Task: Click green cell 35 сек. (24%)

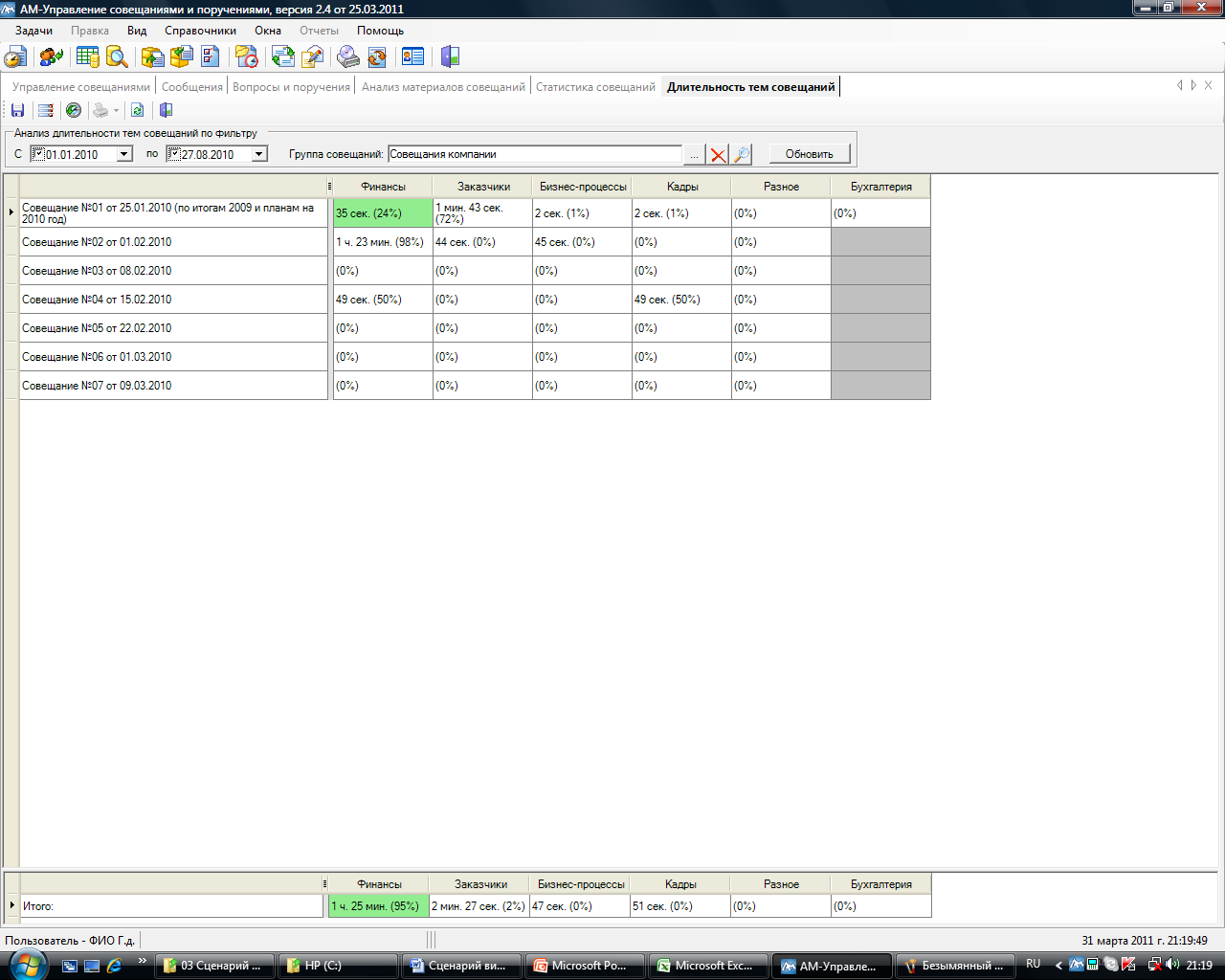Action: point(383,213)
